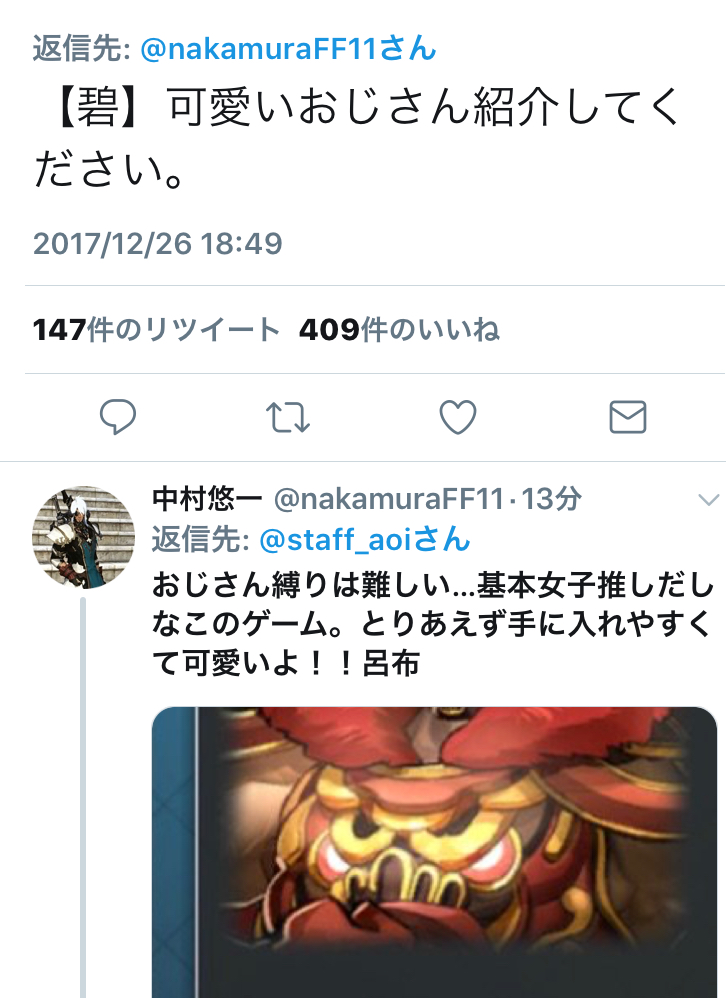Tap the 2017/12/26 18:49 timestamp
This screenshot has height=998, width=726.
[158, 244]
